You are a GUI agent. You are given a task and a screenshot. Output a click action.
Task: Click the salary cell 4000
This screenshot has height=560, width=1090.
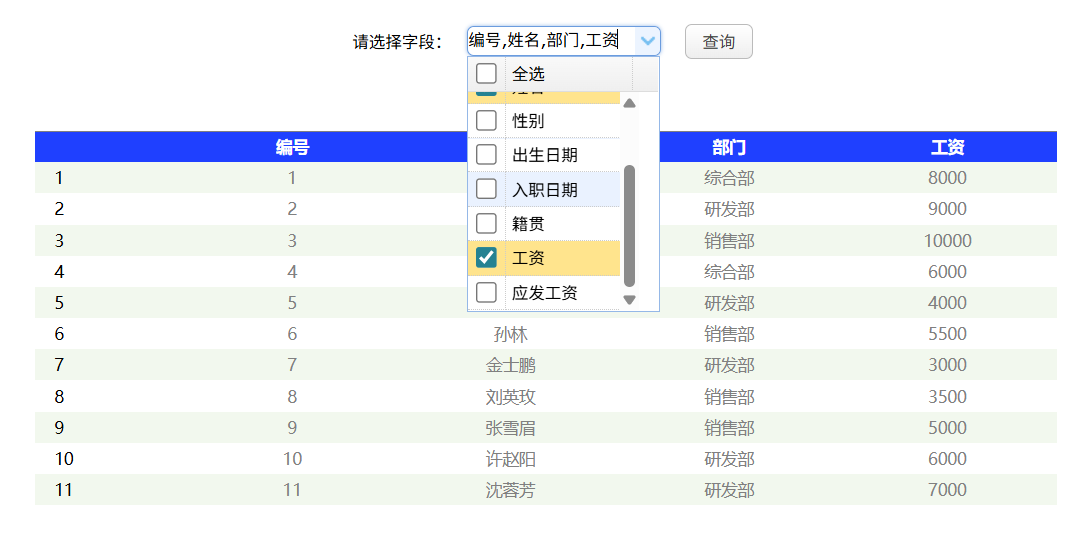[947, 303]
